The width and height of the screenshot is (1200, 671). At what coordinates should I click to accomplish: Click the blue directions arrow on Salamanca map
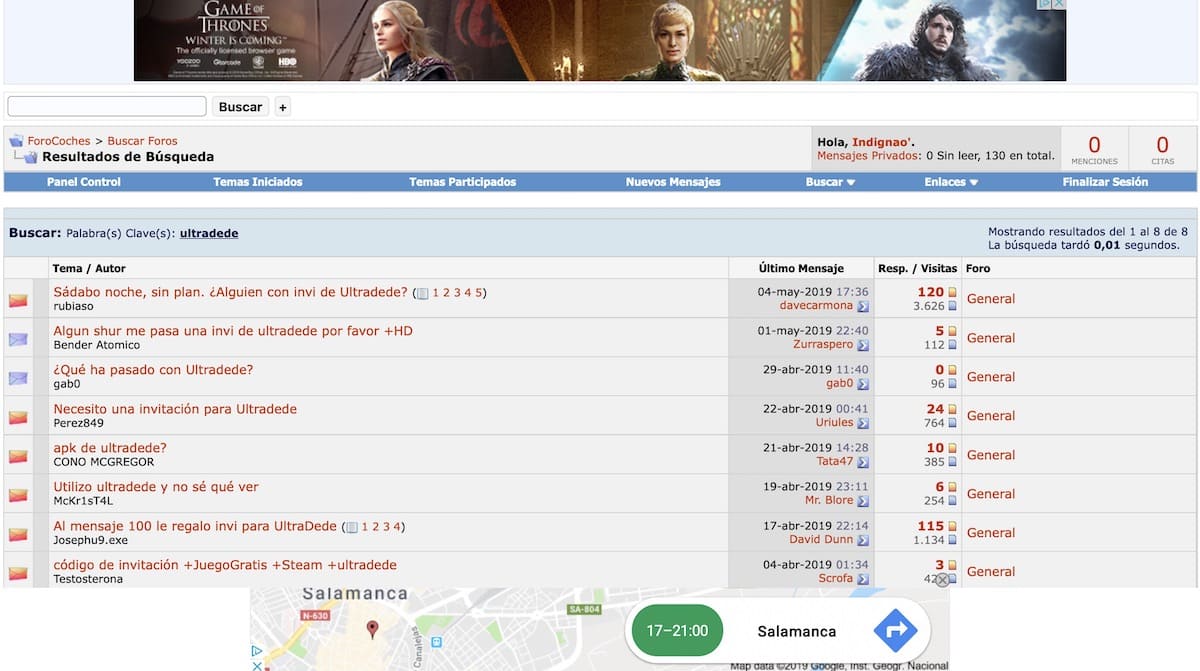pos(895,631)
